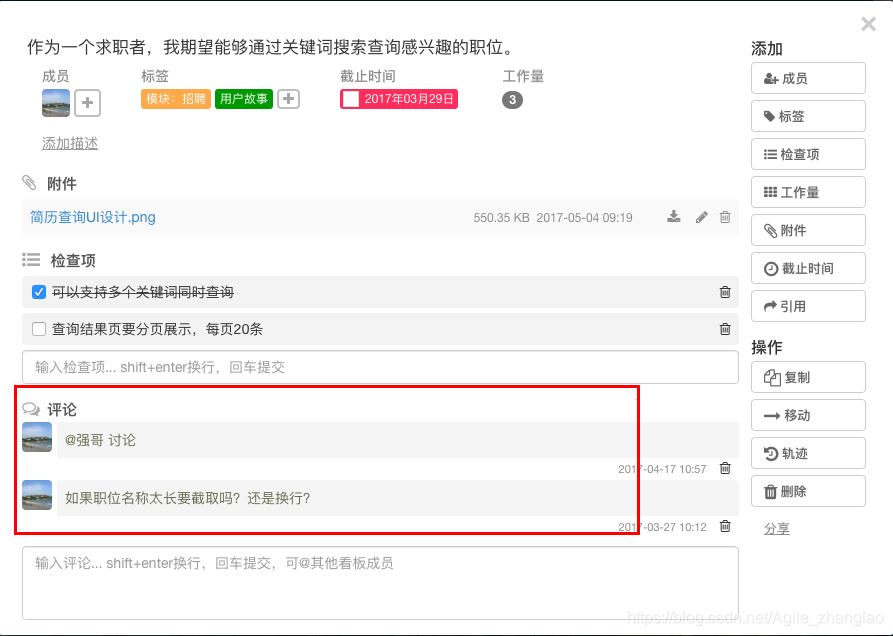
Task: Click the 成员 button in 添加 sidebar
Action: point(808,78)
